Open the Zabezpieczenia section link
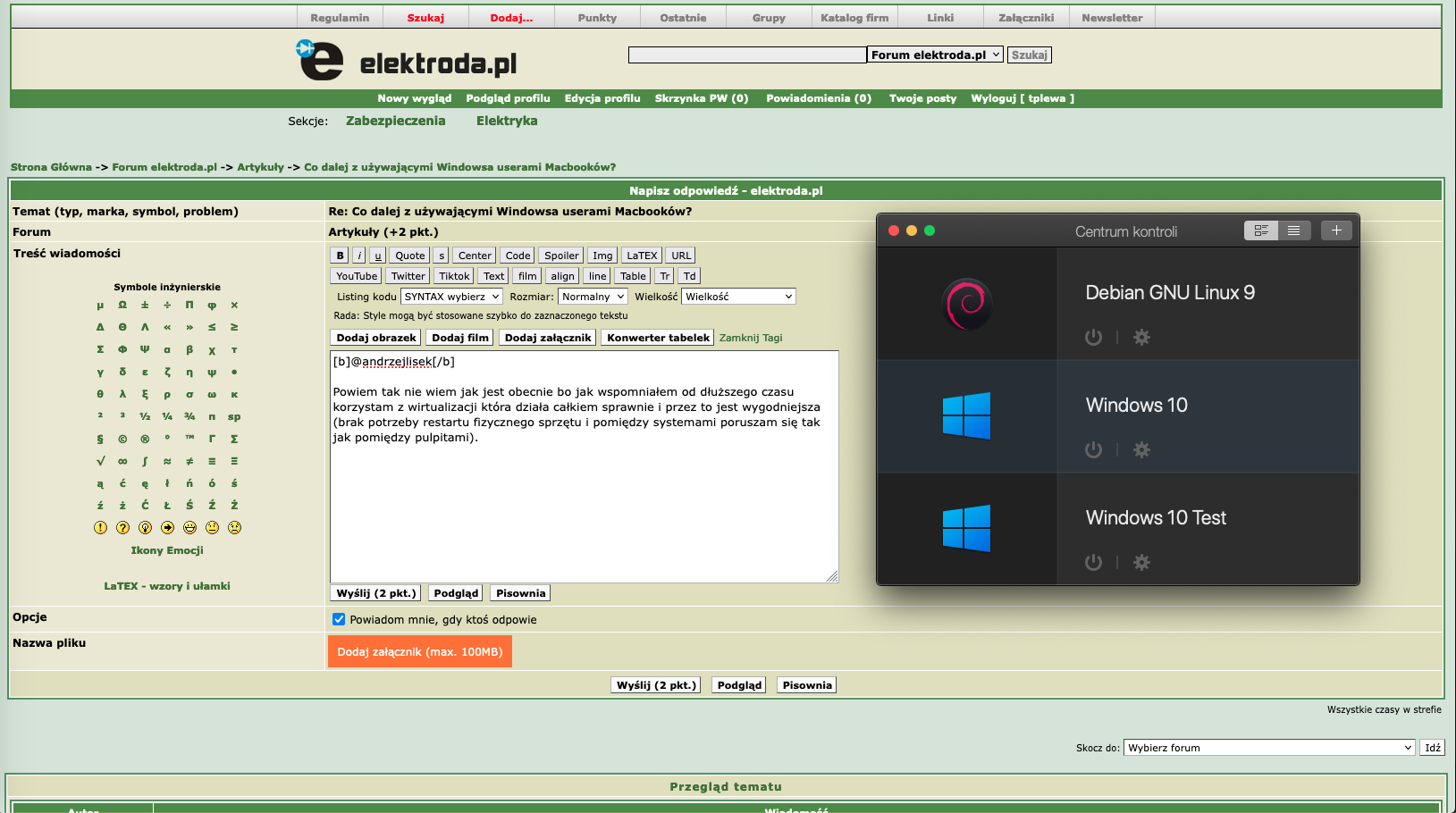This screenshot has width=1456, height=813. (x=395, y=121)
